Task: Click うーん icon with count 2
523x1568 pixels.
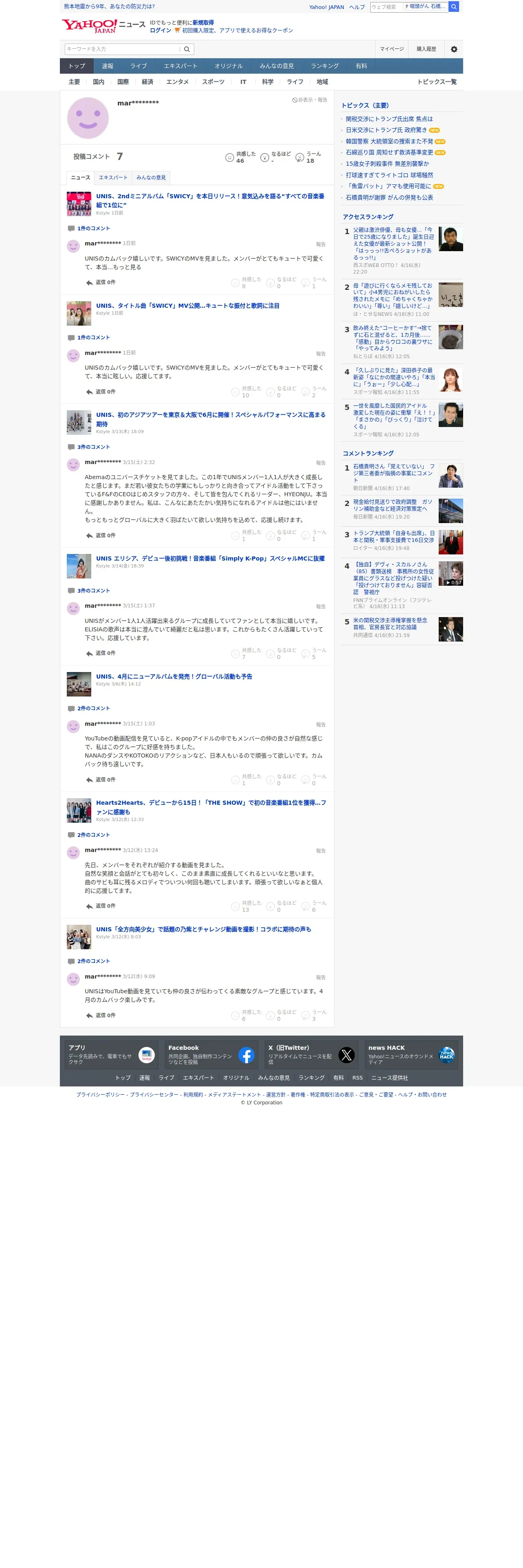Action: (x=305, y=392)
